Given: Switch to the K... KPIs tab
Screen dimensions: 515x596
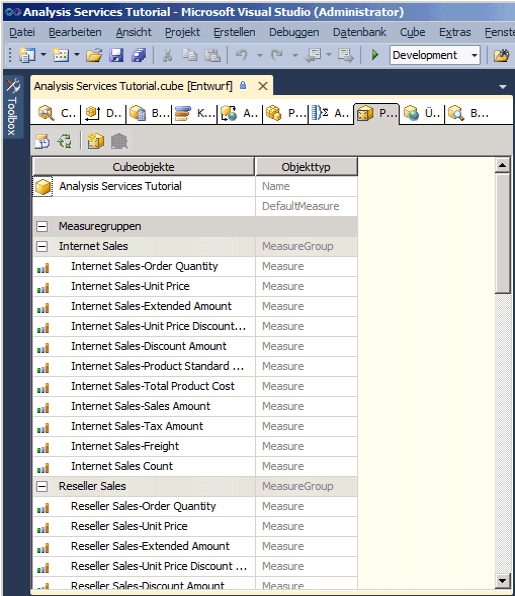Looking at the screenshot, I should pos(194,113).
